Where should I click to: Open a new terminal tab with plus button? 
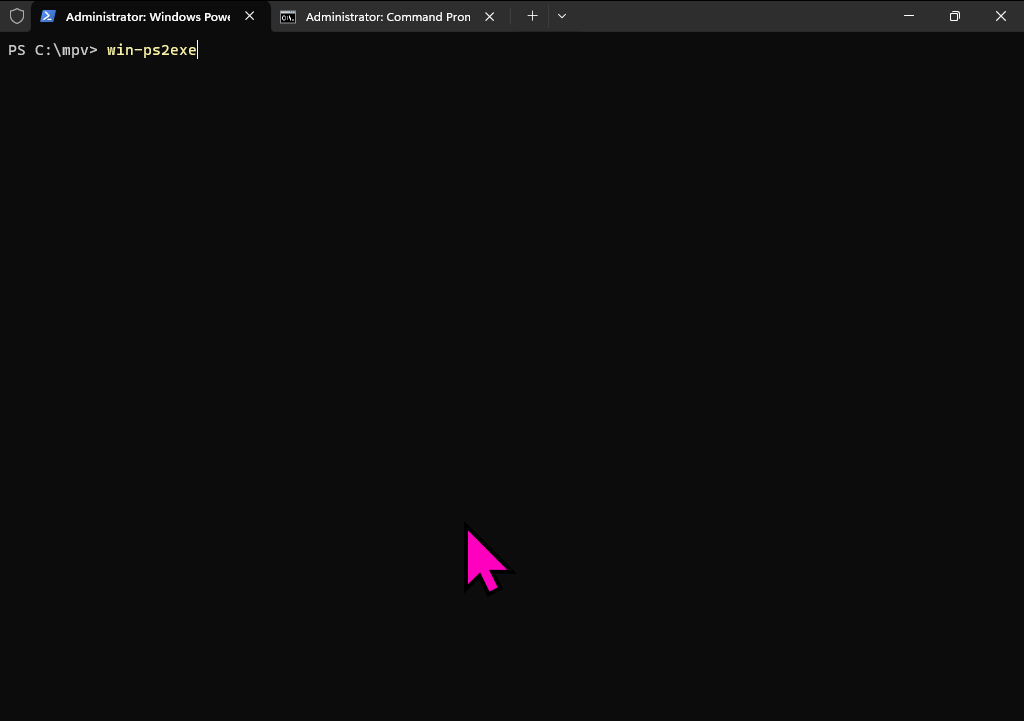pos(532,16)
